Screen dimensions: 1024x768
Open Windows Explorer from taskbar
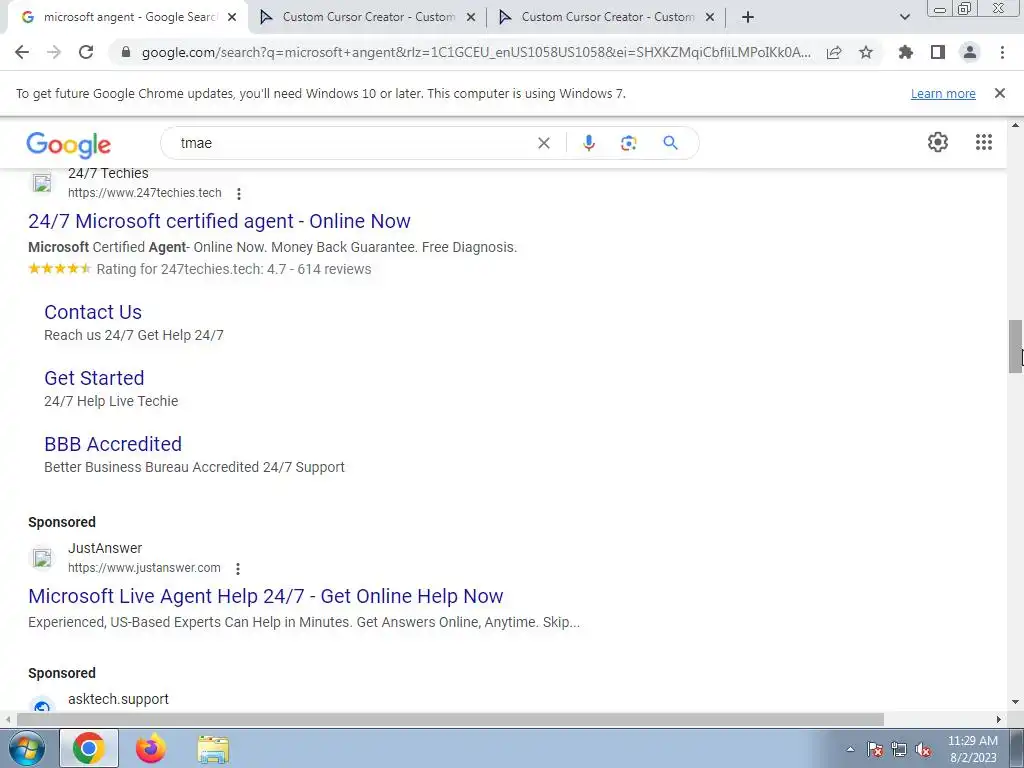click(x=214, y=749)
